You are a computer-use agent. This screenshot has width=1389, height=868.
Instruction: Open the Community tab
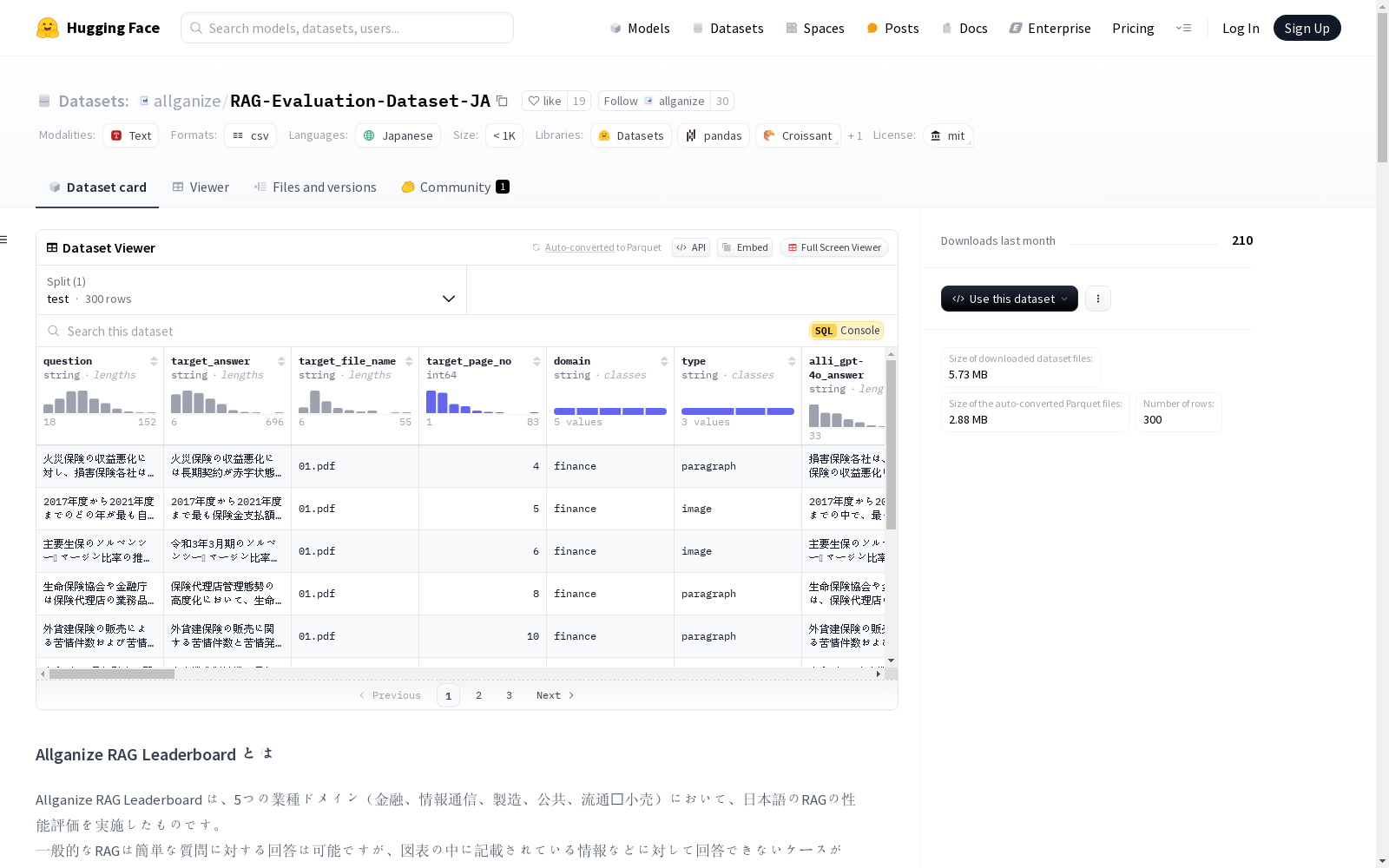point(456,187)
